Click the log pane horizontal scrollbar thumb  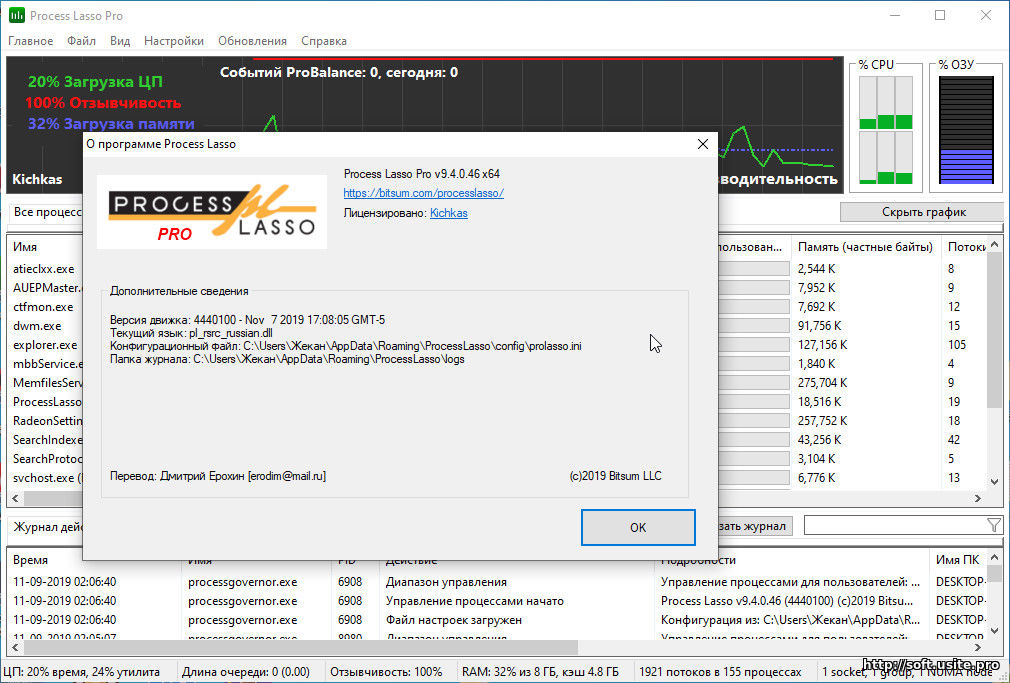pos(301,647)
